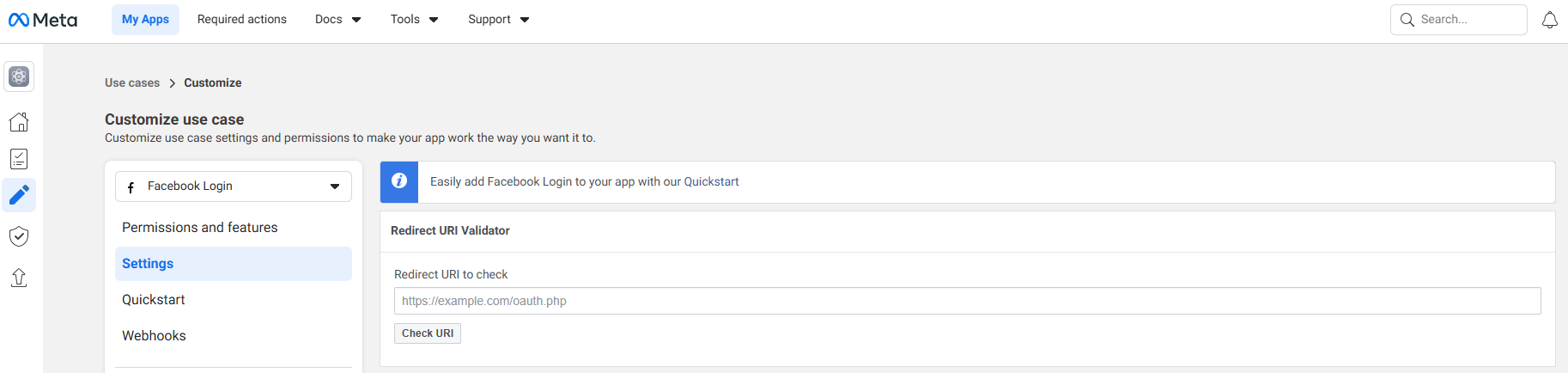Go back to Use cases breadcrumb
Image resolution: width=1568 pixels, height=373 pixels.
132,83
